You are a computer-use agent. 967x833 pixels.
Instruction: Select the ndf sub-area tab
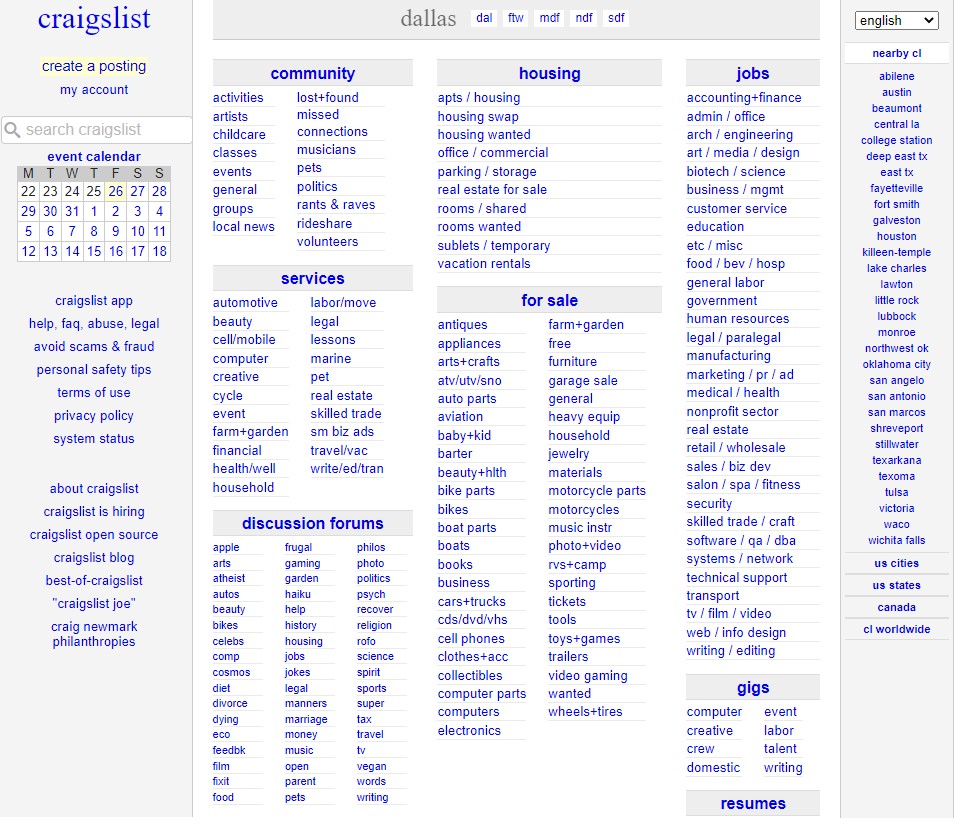(x=584, y=18)
